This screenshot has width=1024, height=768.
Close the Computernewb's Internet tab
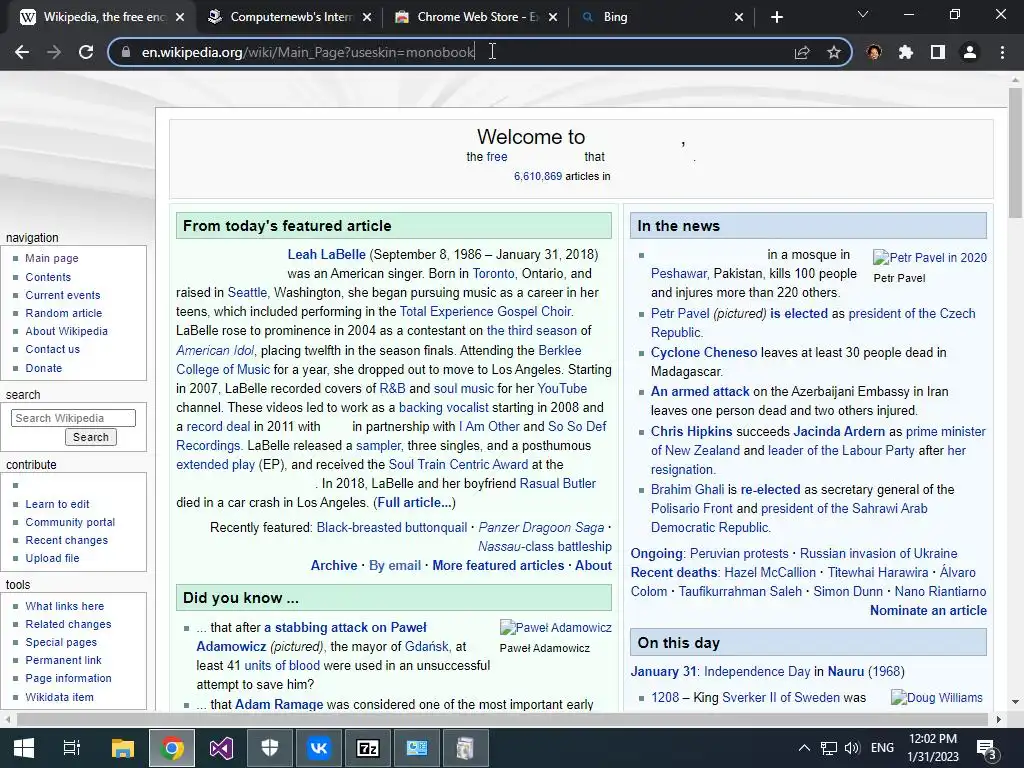point(367,18)
